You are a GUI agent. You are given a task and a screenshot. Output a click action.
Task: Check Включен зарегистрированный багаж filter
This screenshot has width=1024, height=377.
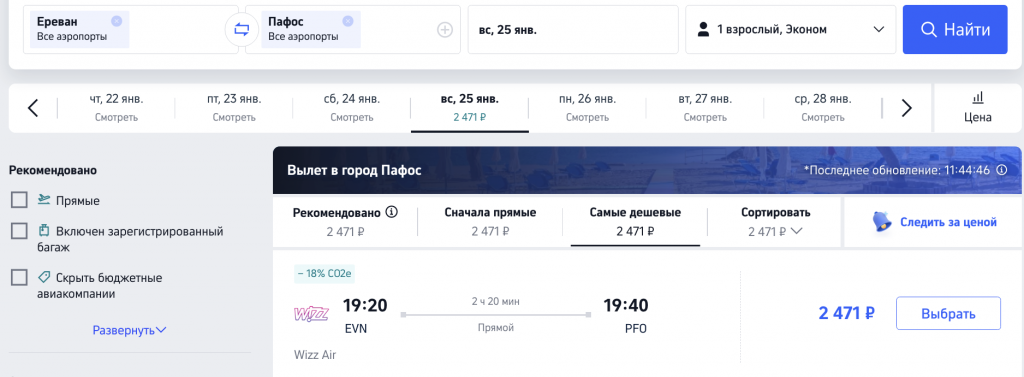(19, 231)
